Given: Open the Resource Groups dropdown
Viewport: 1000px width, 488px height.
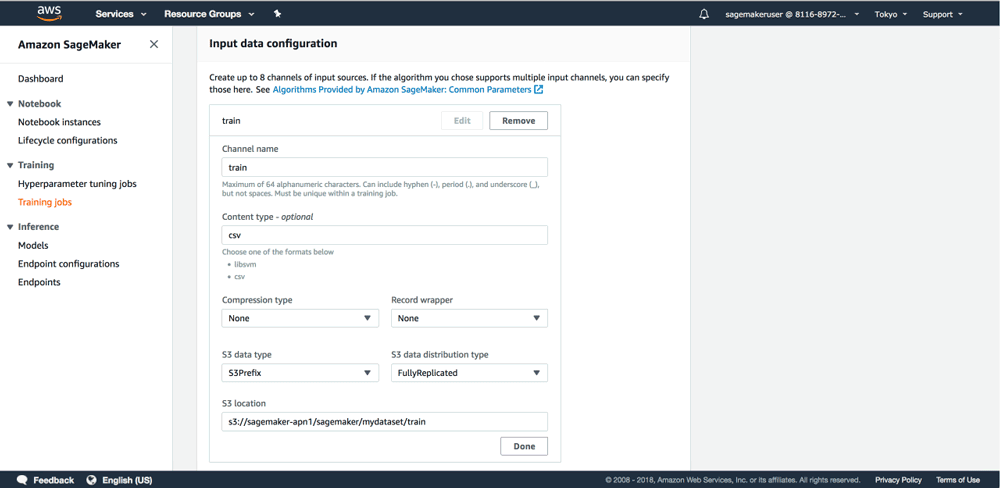Looking at the screenshot, I should [x=209, y=14].
